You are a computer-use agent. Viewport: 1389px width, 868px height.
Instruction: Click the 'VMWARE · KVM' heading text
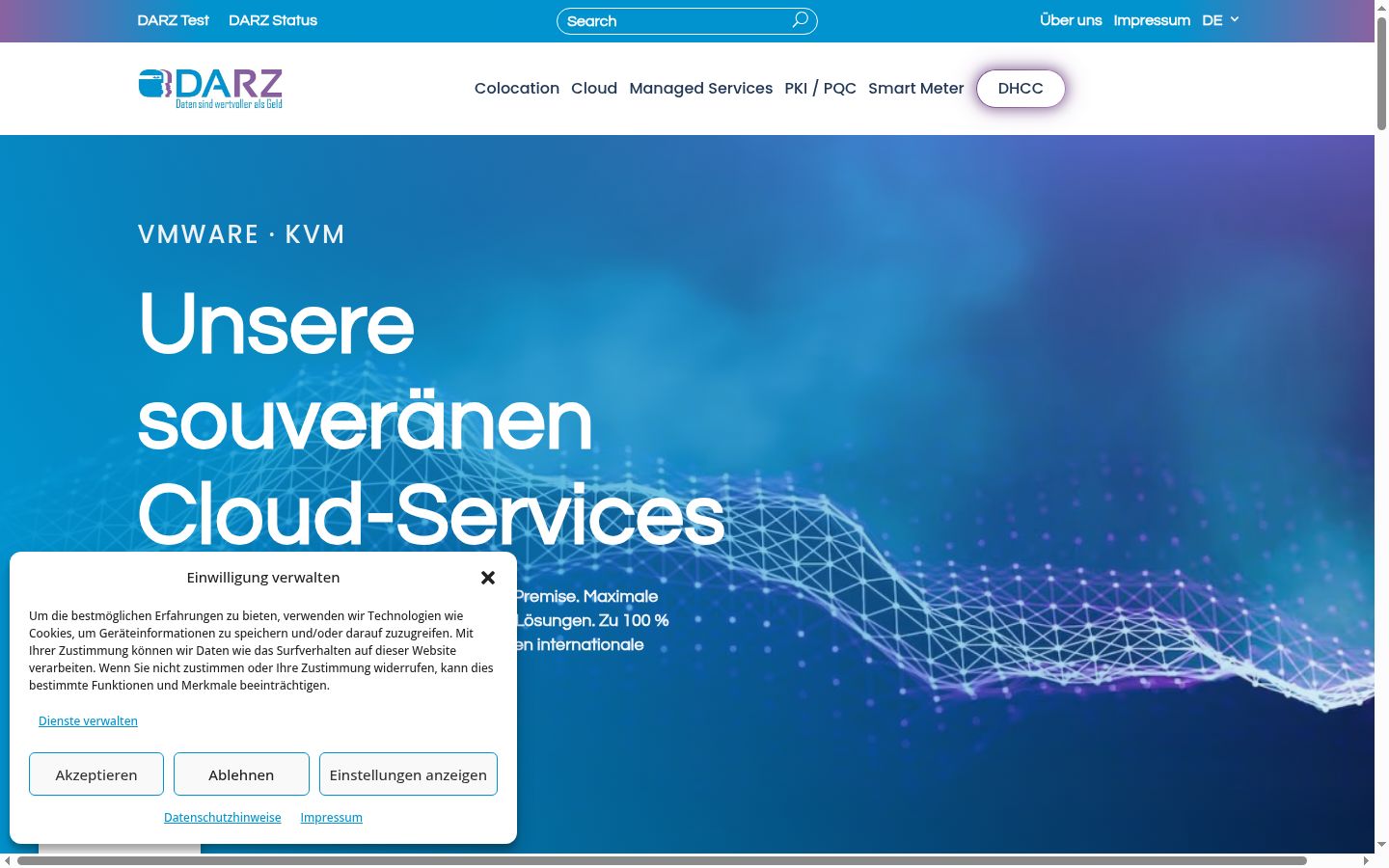[241, 234]
